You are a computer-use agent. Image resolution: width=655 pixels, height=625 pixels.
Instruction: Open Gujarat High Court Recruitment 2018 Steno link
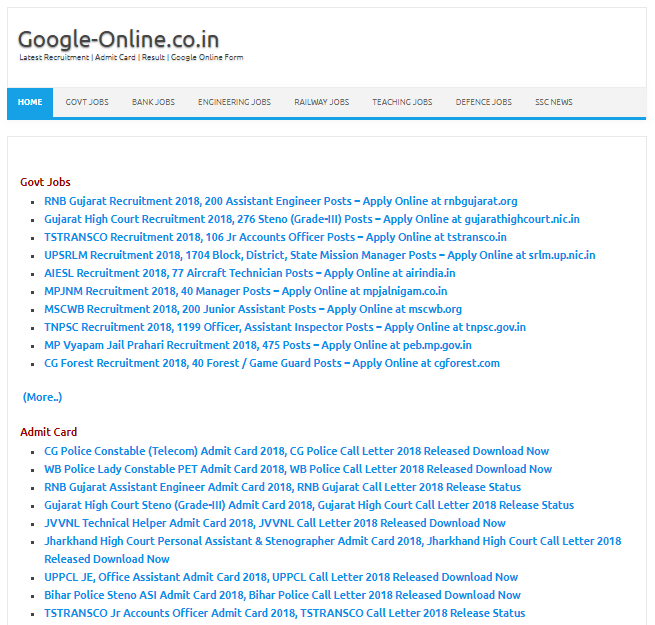click(x=312, y=219)
